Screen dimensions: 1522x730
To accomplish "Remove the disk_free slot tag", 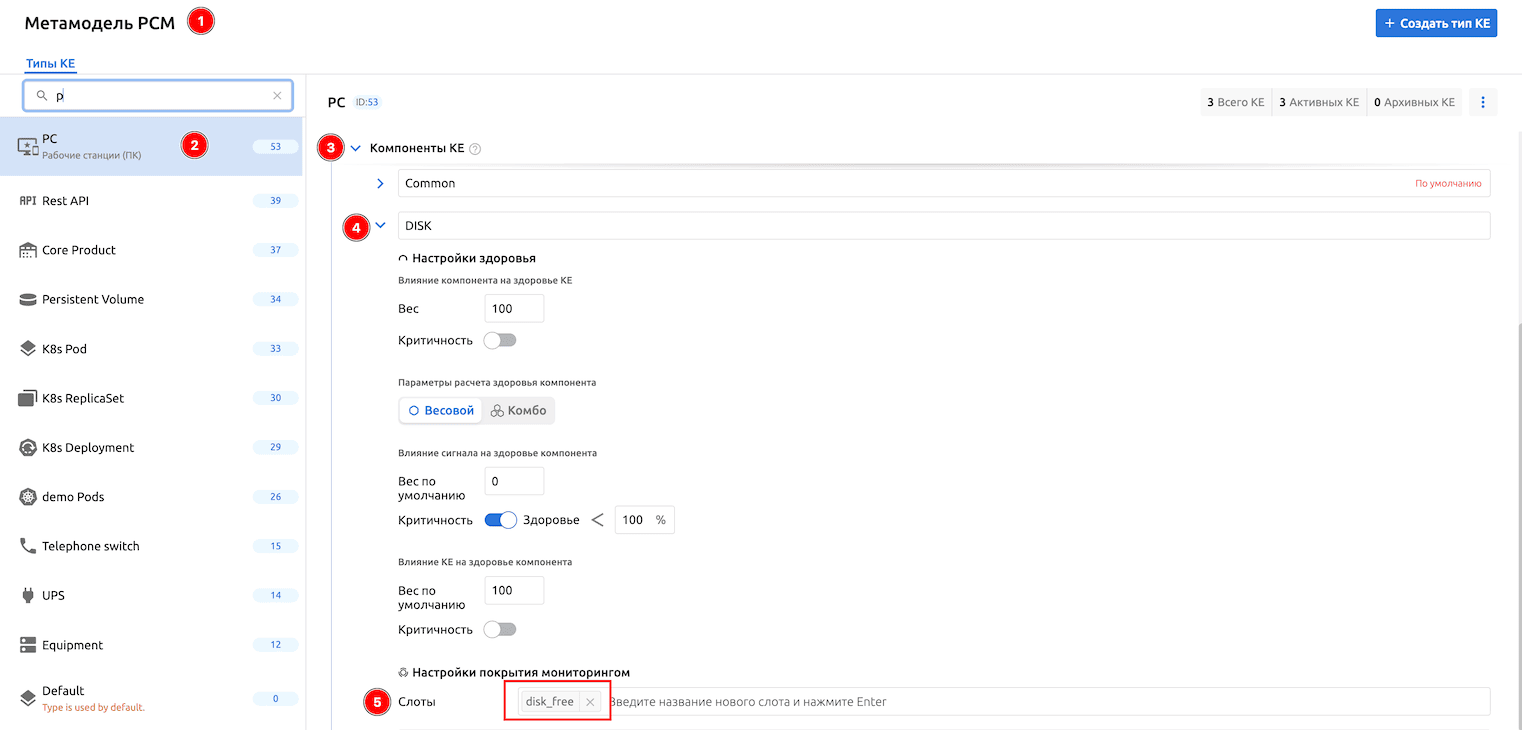I will click(590, 702).
